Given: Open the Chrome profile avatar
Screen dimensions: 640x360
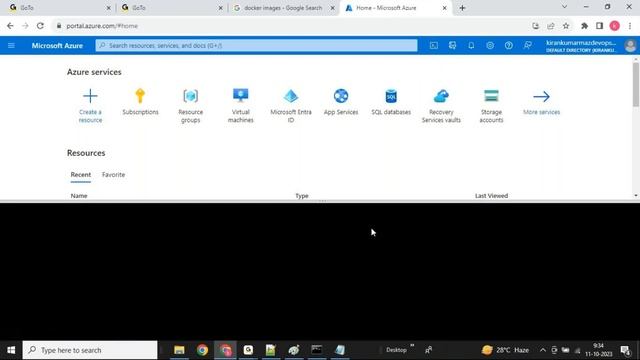Looking at the screenshot, I should (x=615, y=26).
